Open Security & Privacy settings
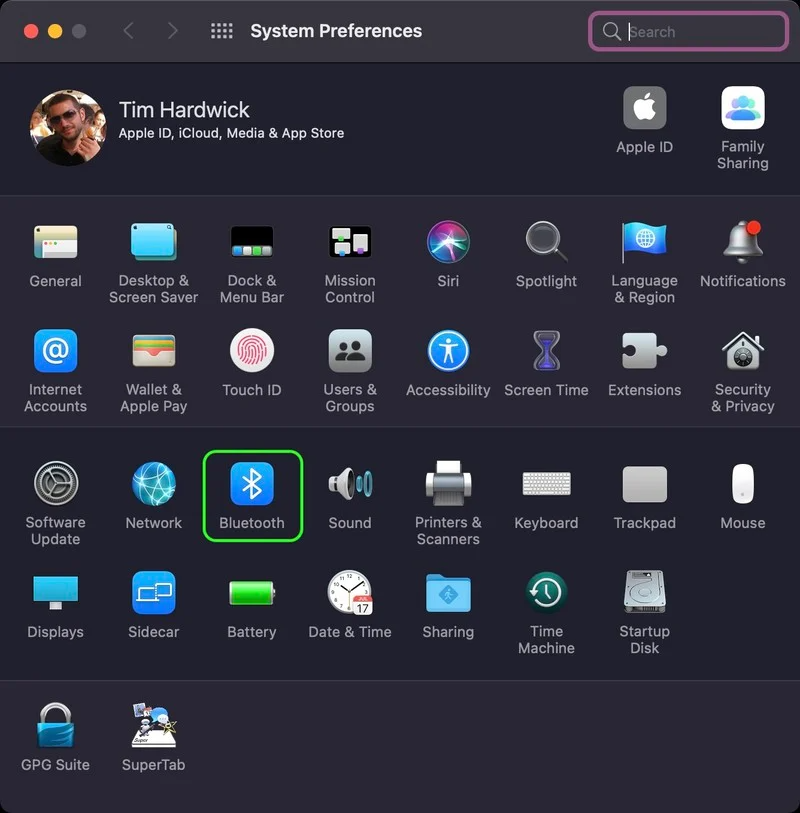 coord(743,353)
